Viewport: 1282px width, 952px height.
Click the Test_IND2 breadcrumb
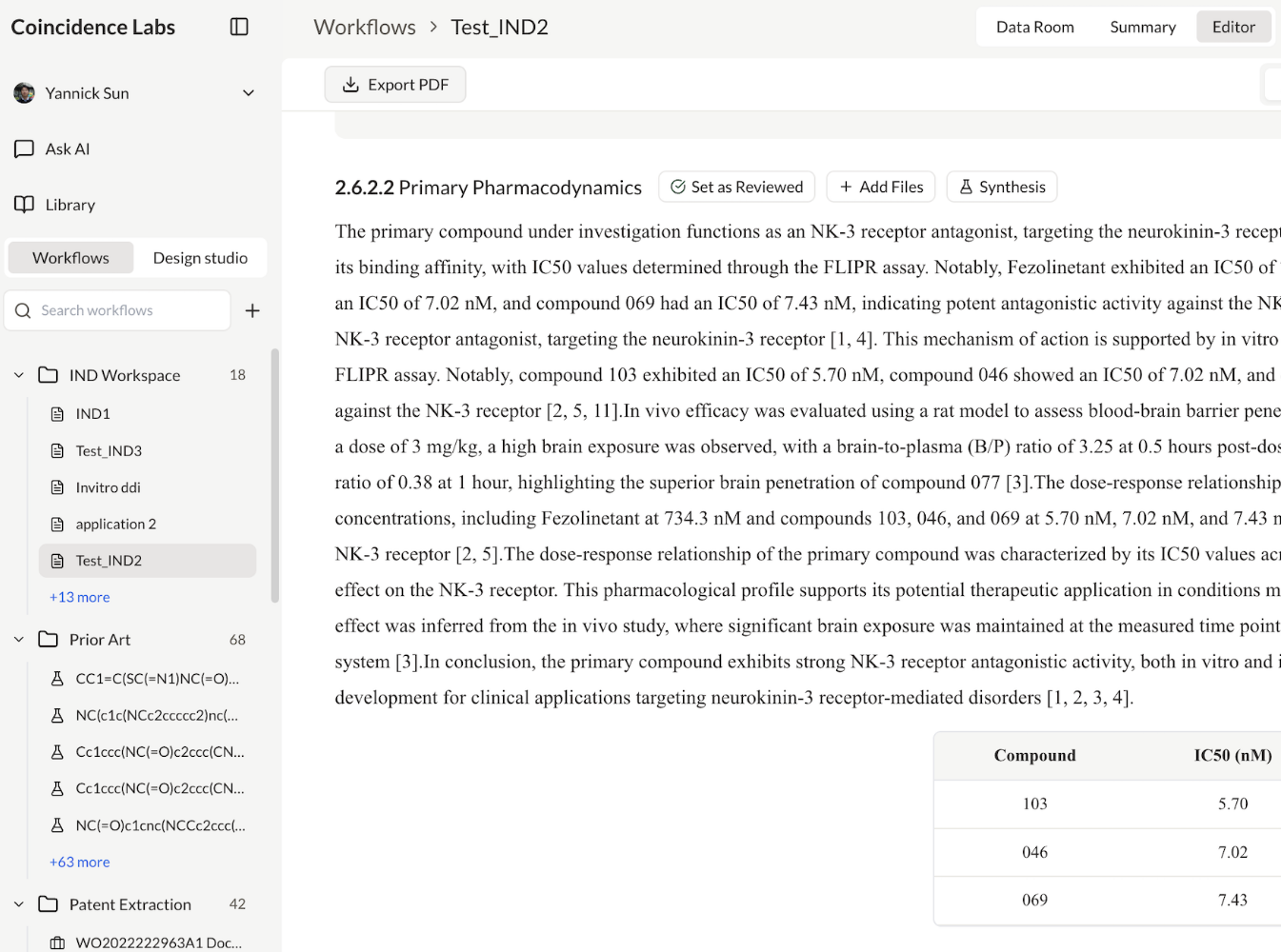coord(500,27)
